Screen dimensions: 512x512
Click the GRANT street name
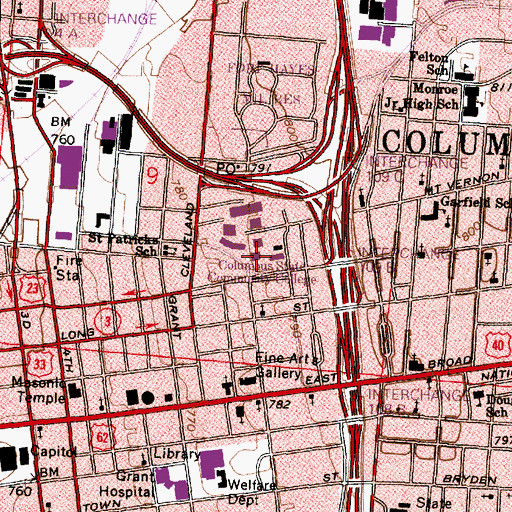pos(175,317)
